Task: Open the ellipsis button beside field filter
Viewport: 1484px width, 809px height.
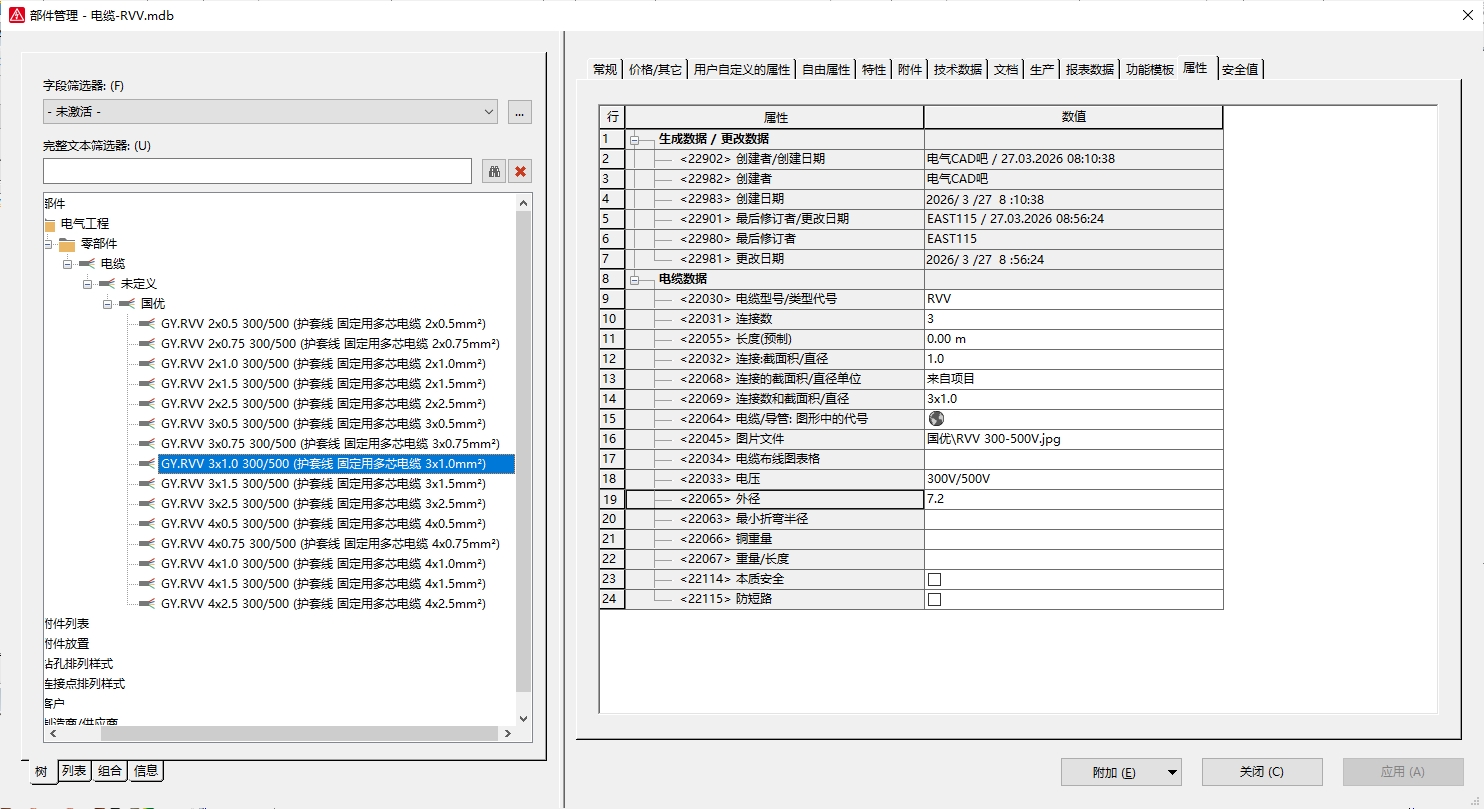Action: [x=519, y=112]
